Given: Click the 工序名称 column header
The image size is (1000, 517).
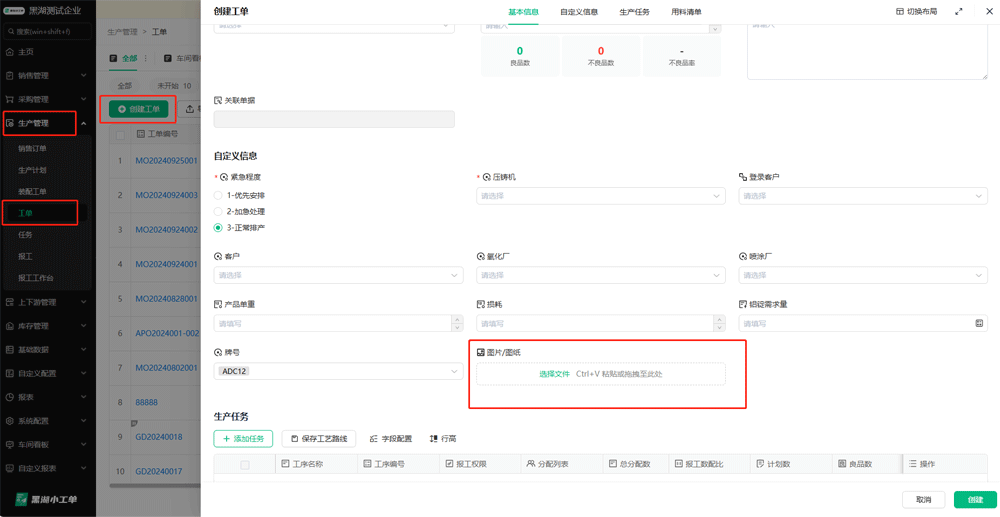Looking at the screenshot, I should tap(302, 464).
